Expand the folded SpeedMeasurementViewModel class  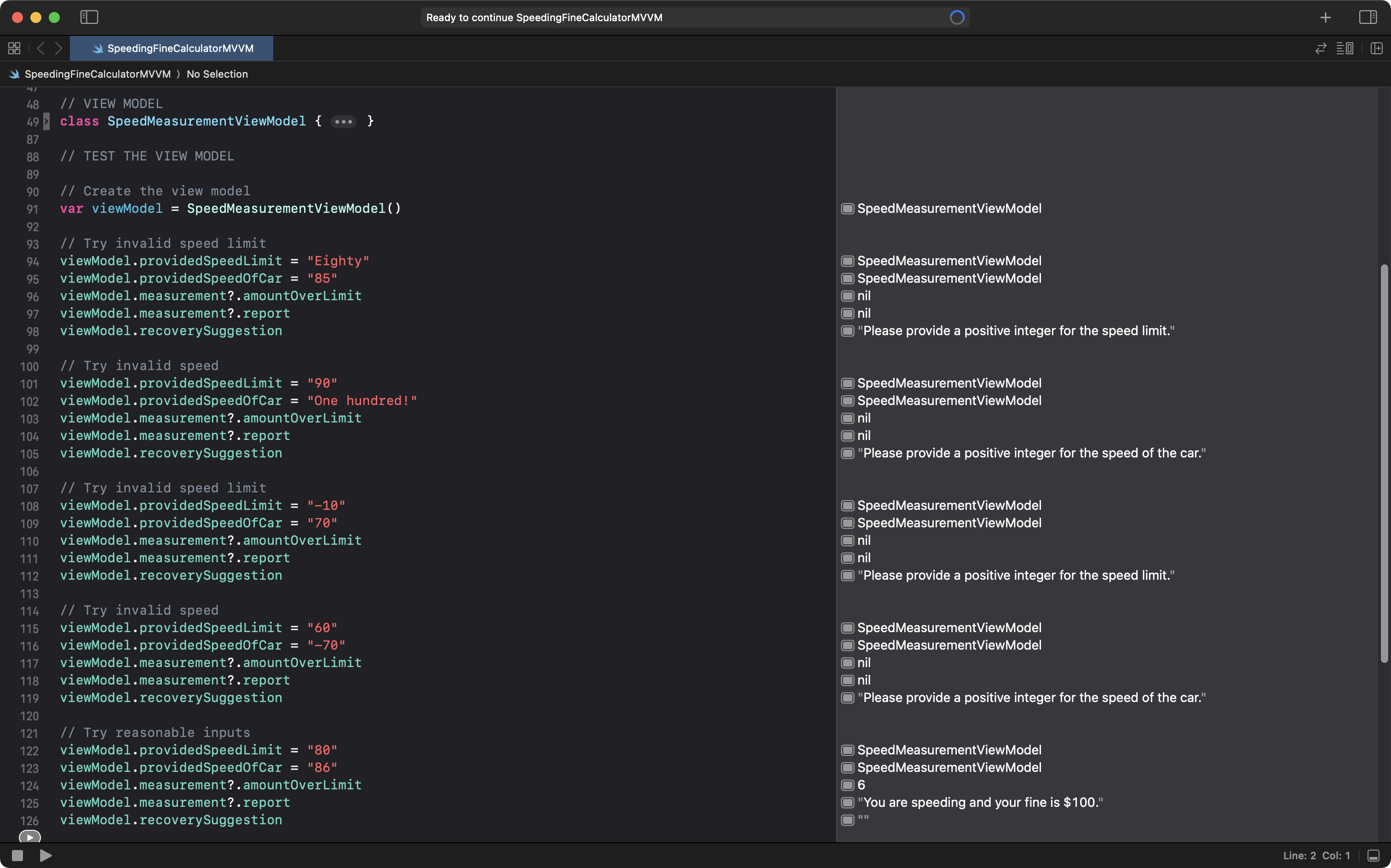tap(46, 121)
